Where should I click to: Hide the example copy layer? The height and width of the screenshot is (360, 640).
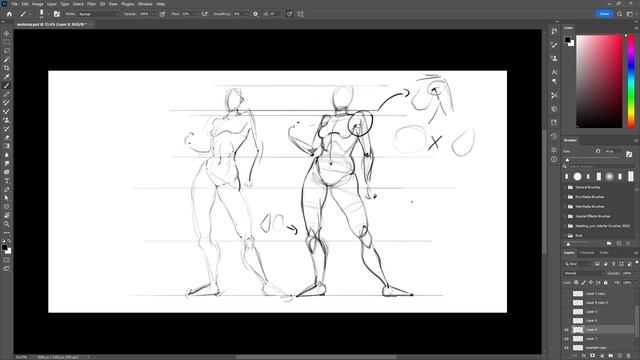tap(566, 348)
